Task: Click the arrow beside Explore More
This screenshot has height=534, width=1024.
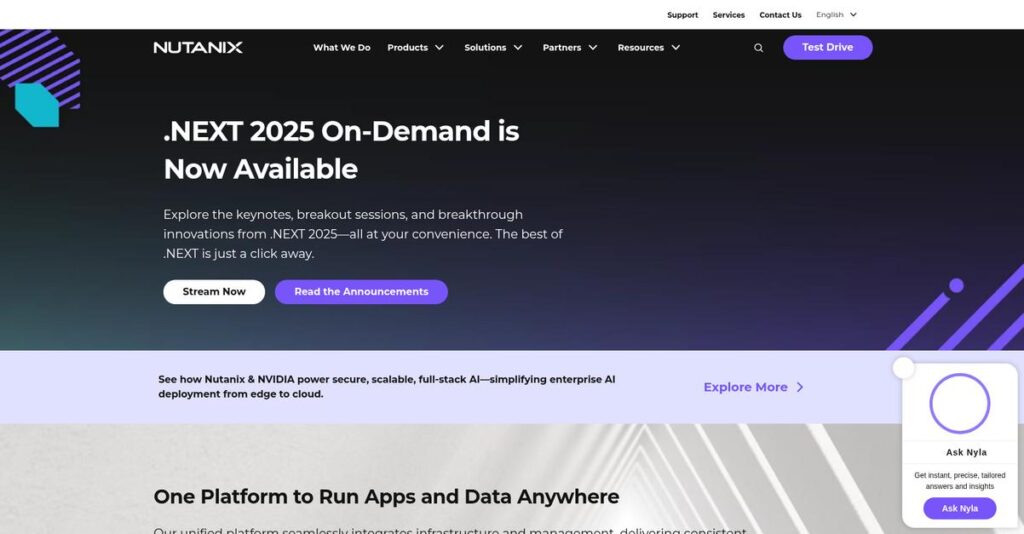Action: click(x=799, y=387)
